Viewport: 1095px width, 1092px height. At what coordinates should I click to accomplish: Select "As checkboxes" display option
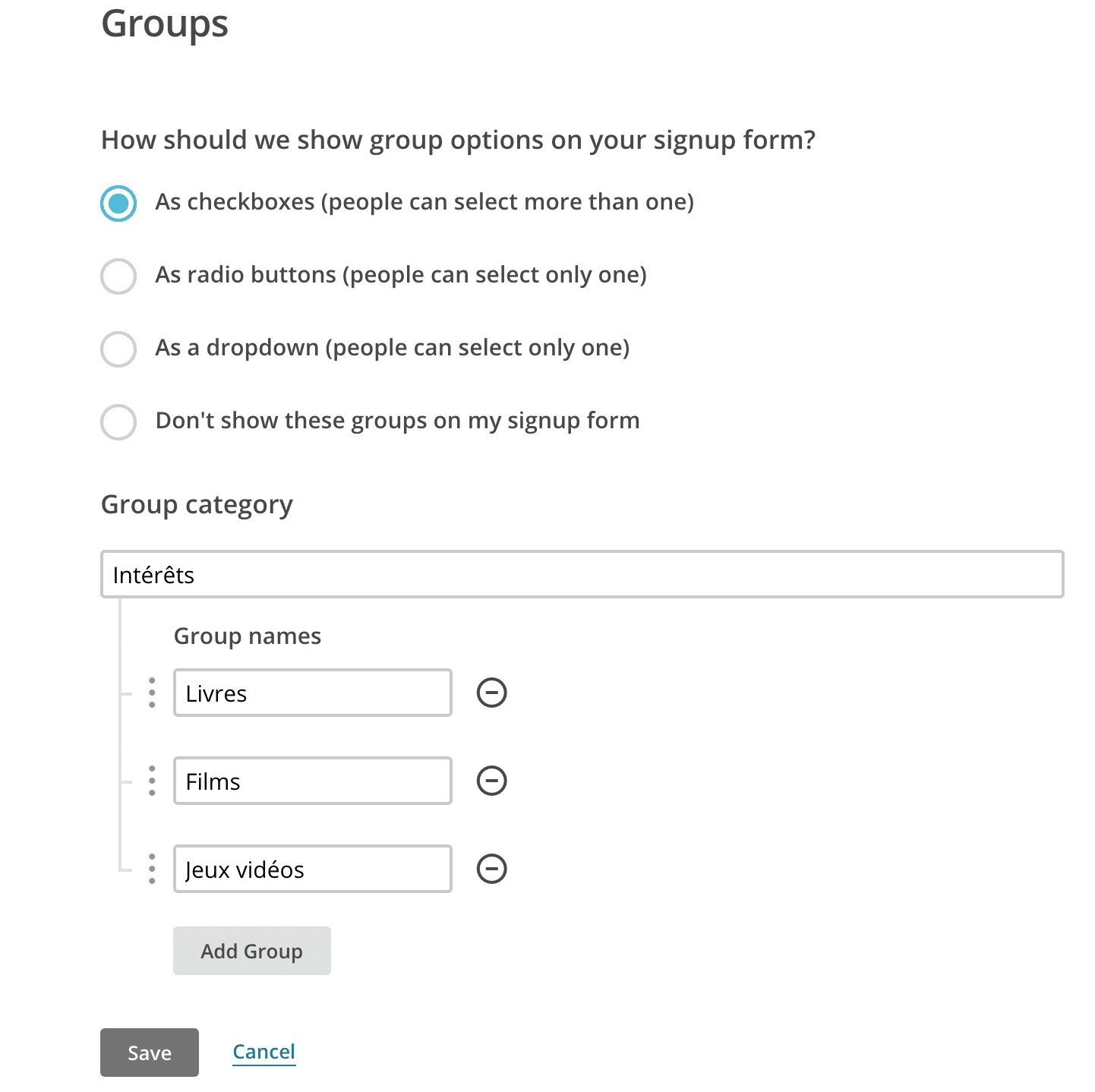point(118,203)
